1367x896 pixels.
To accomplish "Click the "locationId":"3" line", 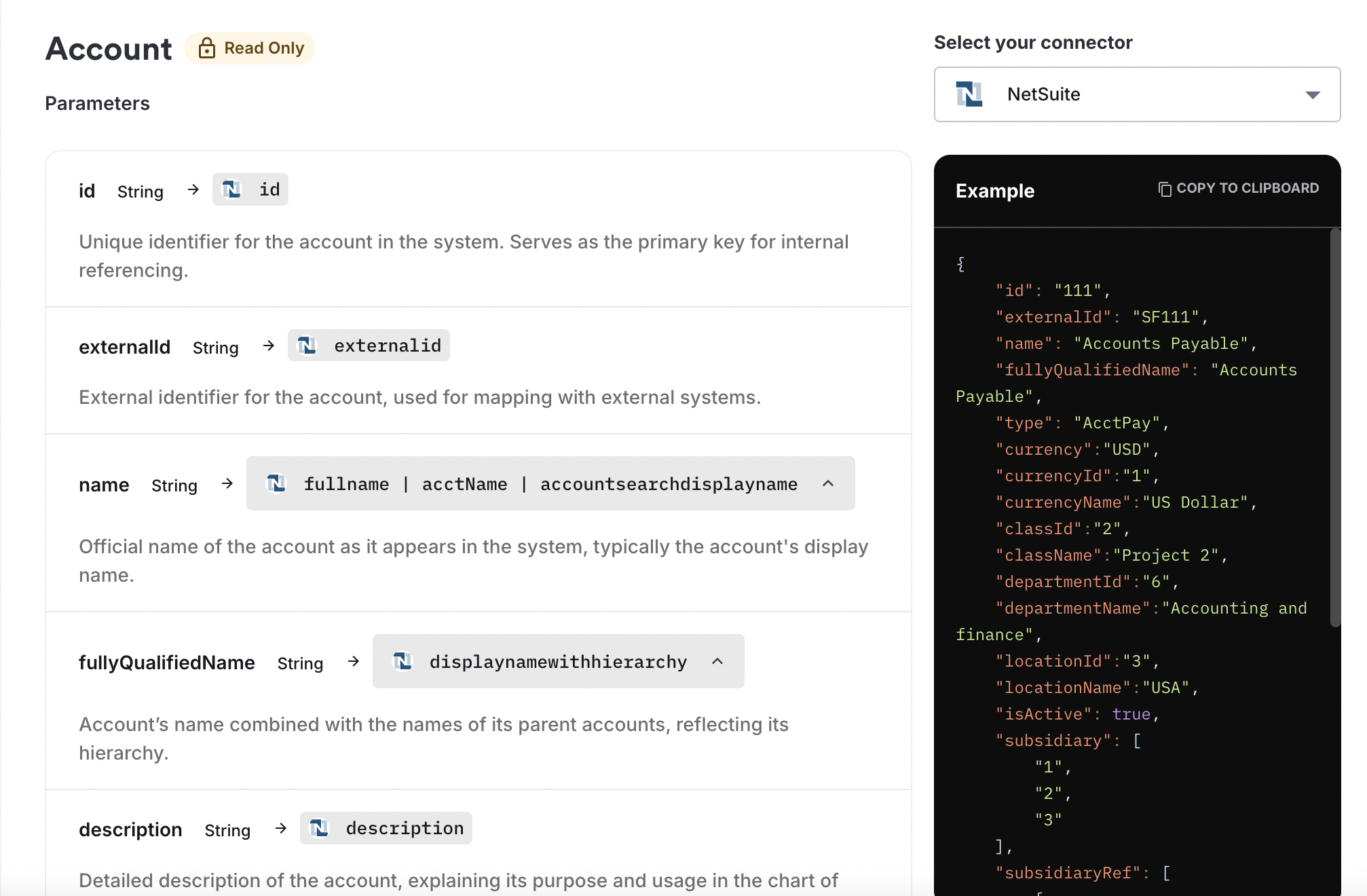I will click(1077, 661).
